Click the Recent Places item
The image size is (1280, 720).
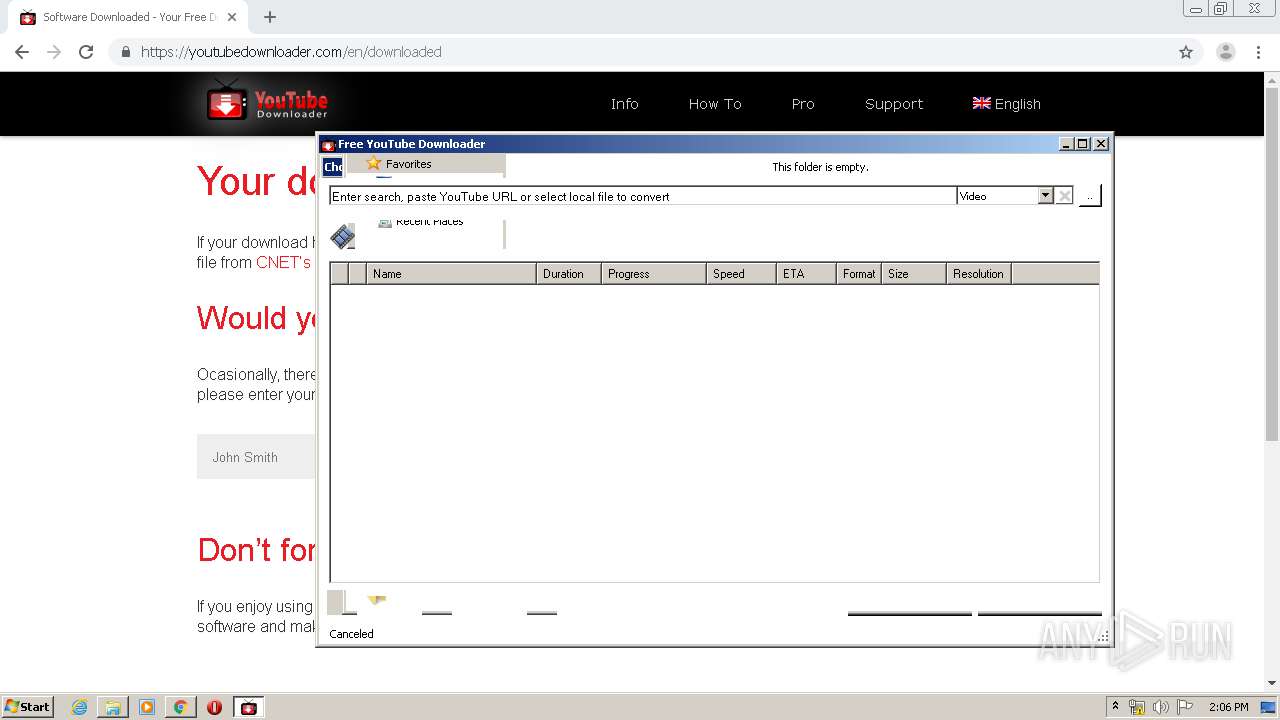click(421, 222)
